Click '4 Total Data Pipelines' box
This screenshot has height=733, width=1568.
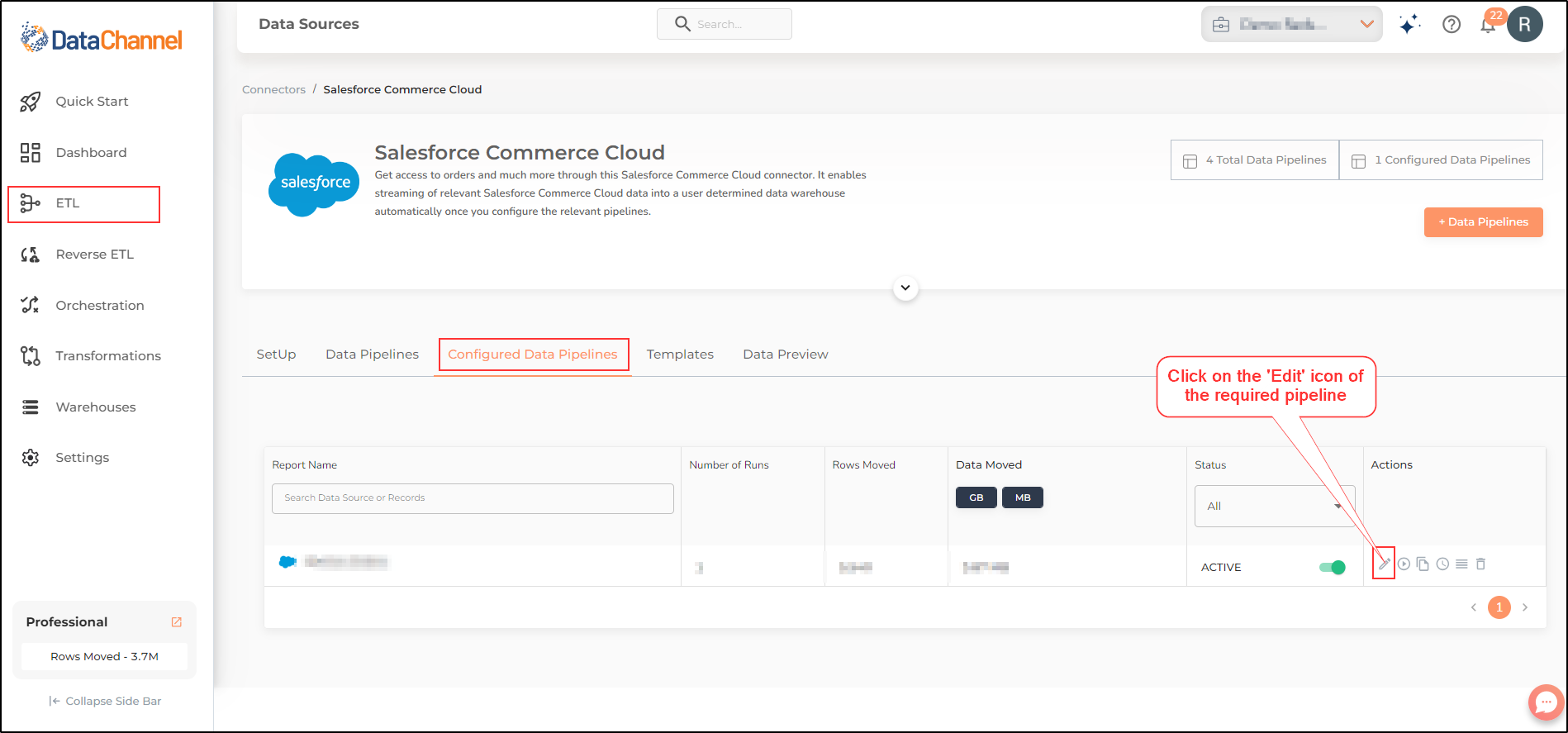tap(1255, 160)
